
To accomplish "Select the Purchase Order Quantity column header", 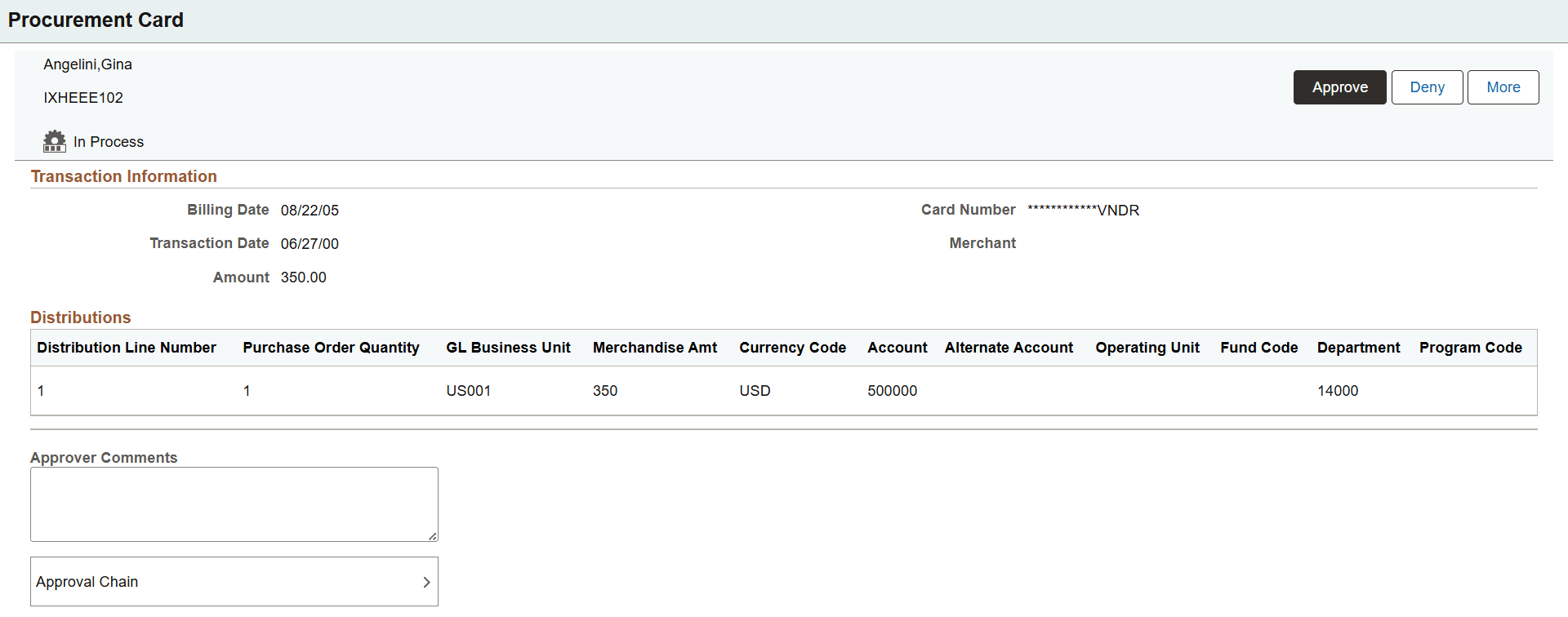I will click(x=331, y=348).
